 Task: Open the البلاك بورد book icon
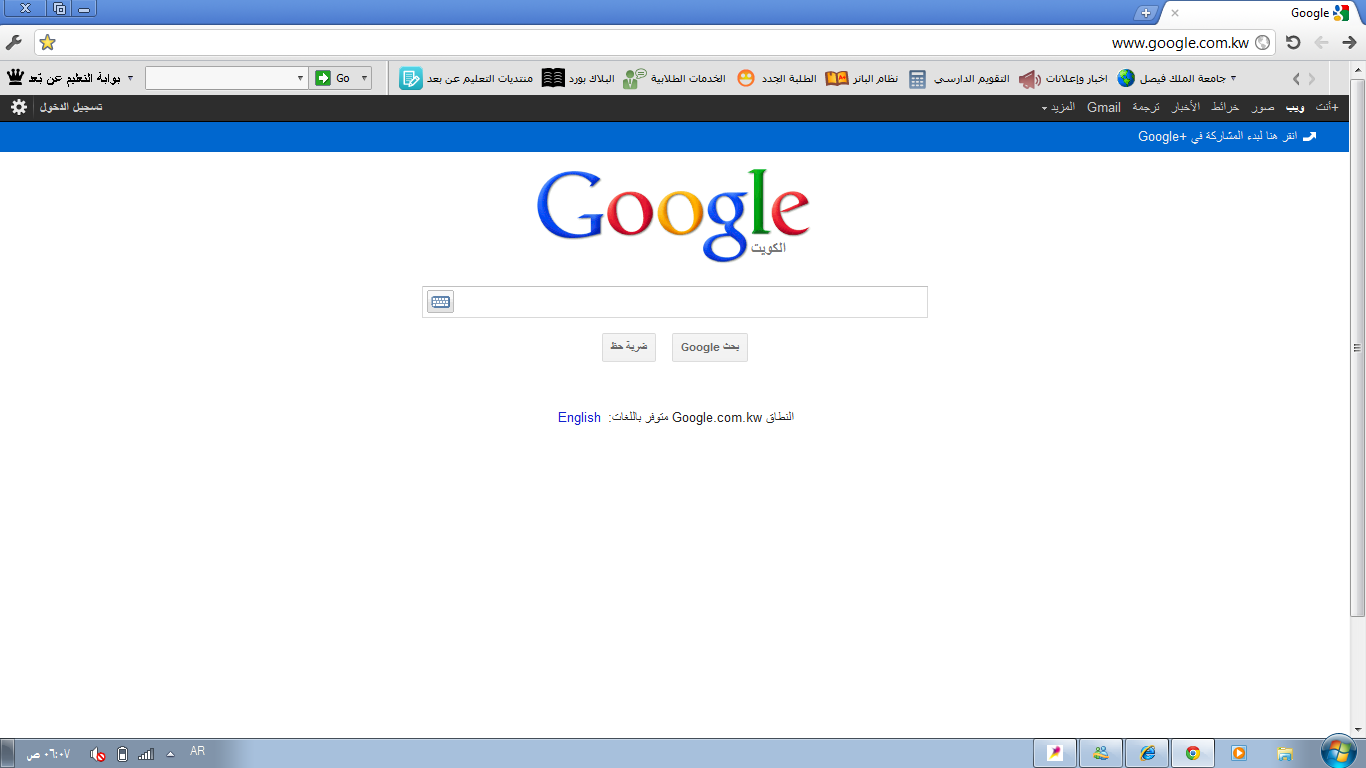pyautogui.click(x=553, y=78)
